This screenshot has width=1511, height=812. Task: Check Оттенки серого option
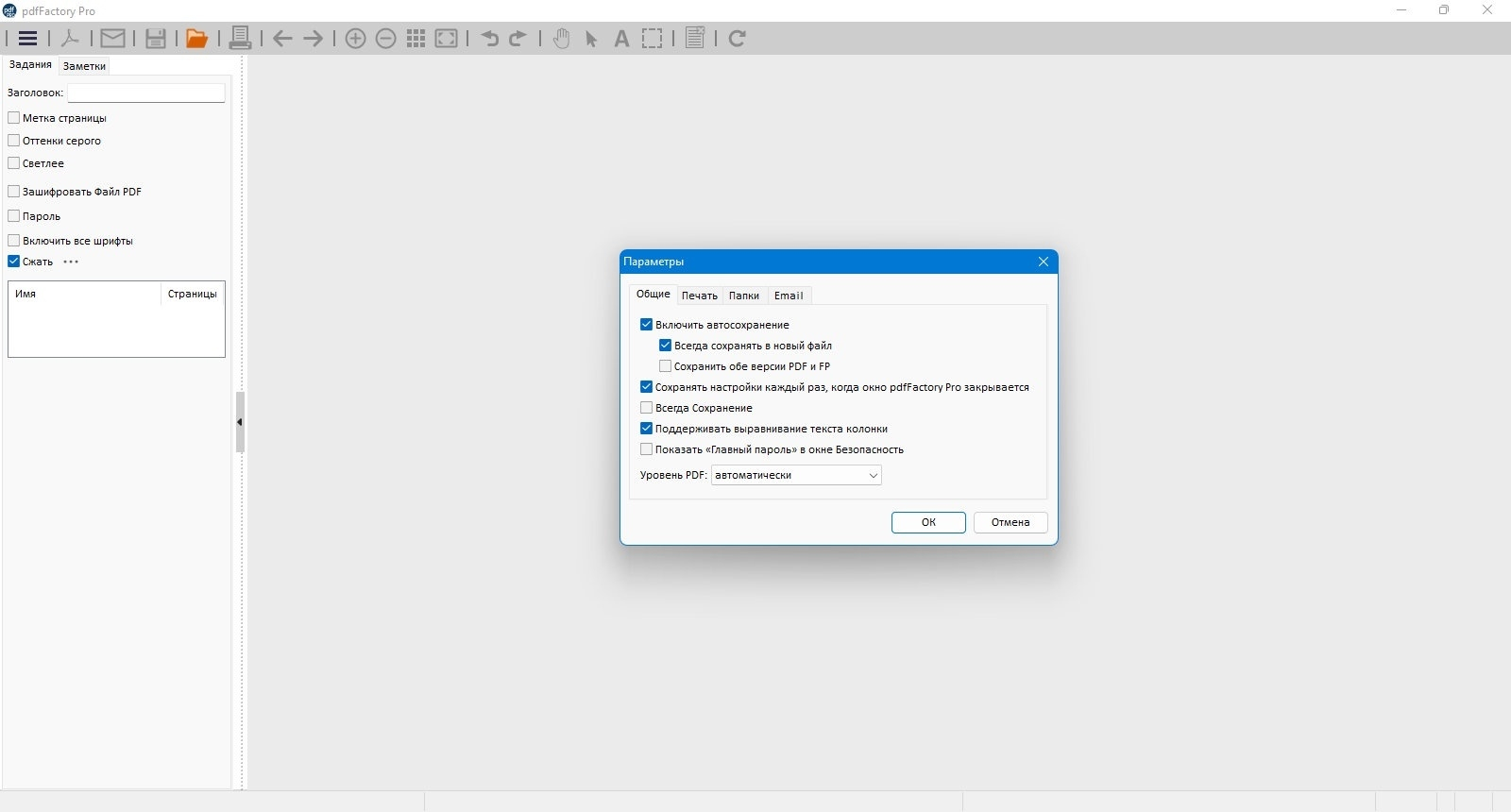(x=13, y=141)
